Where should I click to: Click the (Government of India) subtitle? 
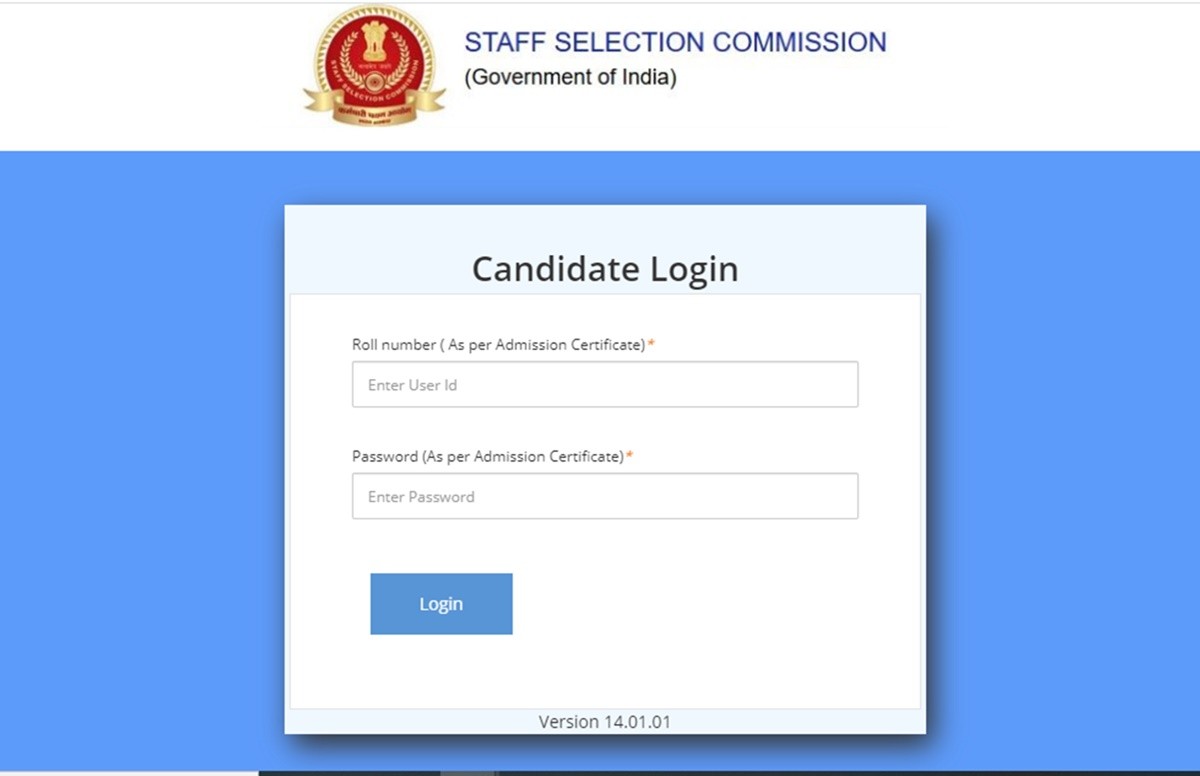(570, 78)
